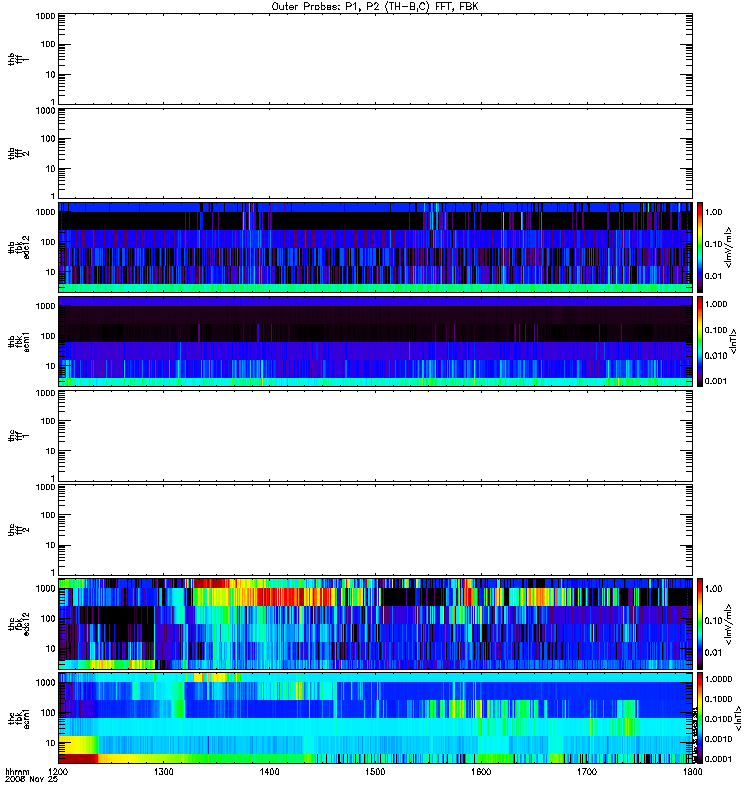
Task: Click the "thc fbk scm1" y-axis label
Action: (x=18, y=718)
